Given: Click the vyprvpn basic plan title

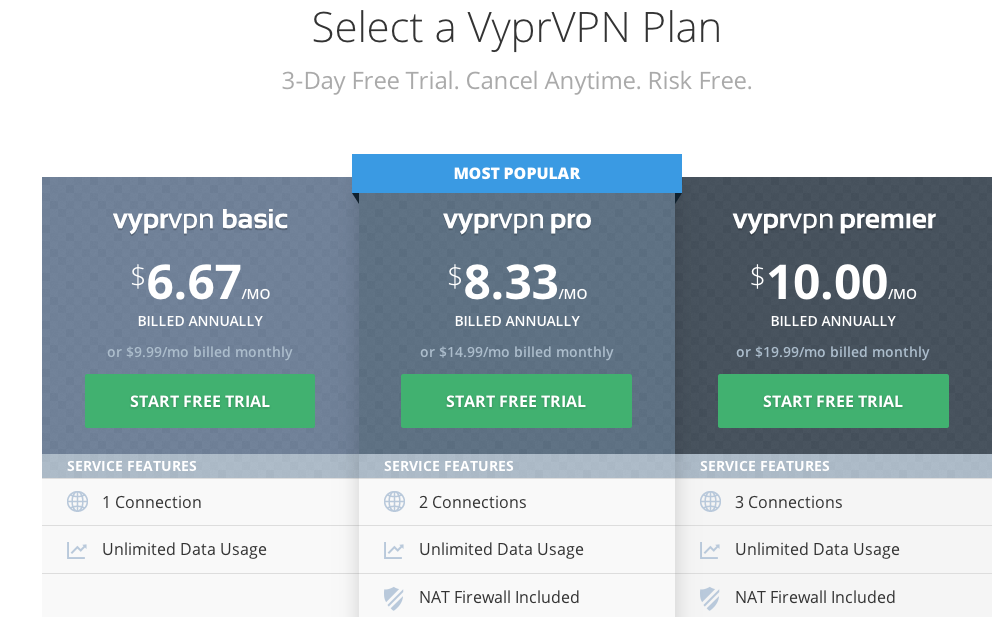Looking at the screenshot, I should pyautogui.click(x=200, y=220).
